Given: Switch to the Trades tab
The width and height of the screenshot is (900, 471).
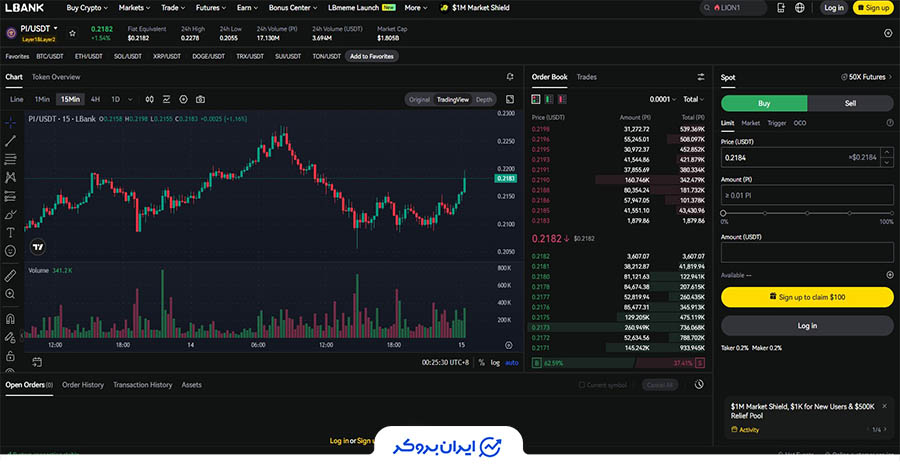Looking at the screenshot, I should tap(587, 76).
